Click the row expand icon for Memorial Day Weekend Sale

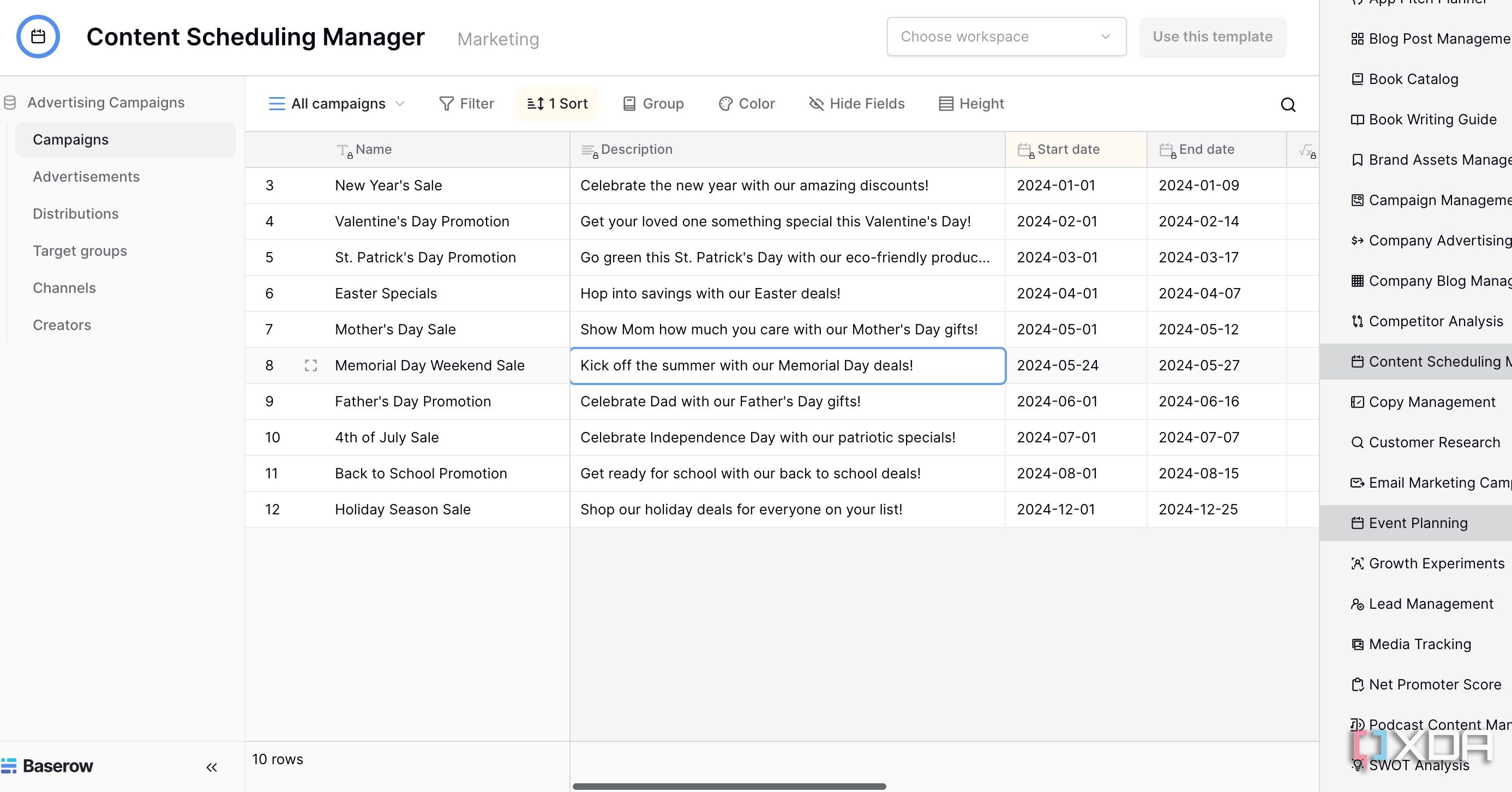310,366
